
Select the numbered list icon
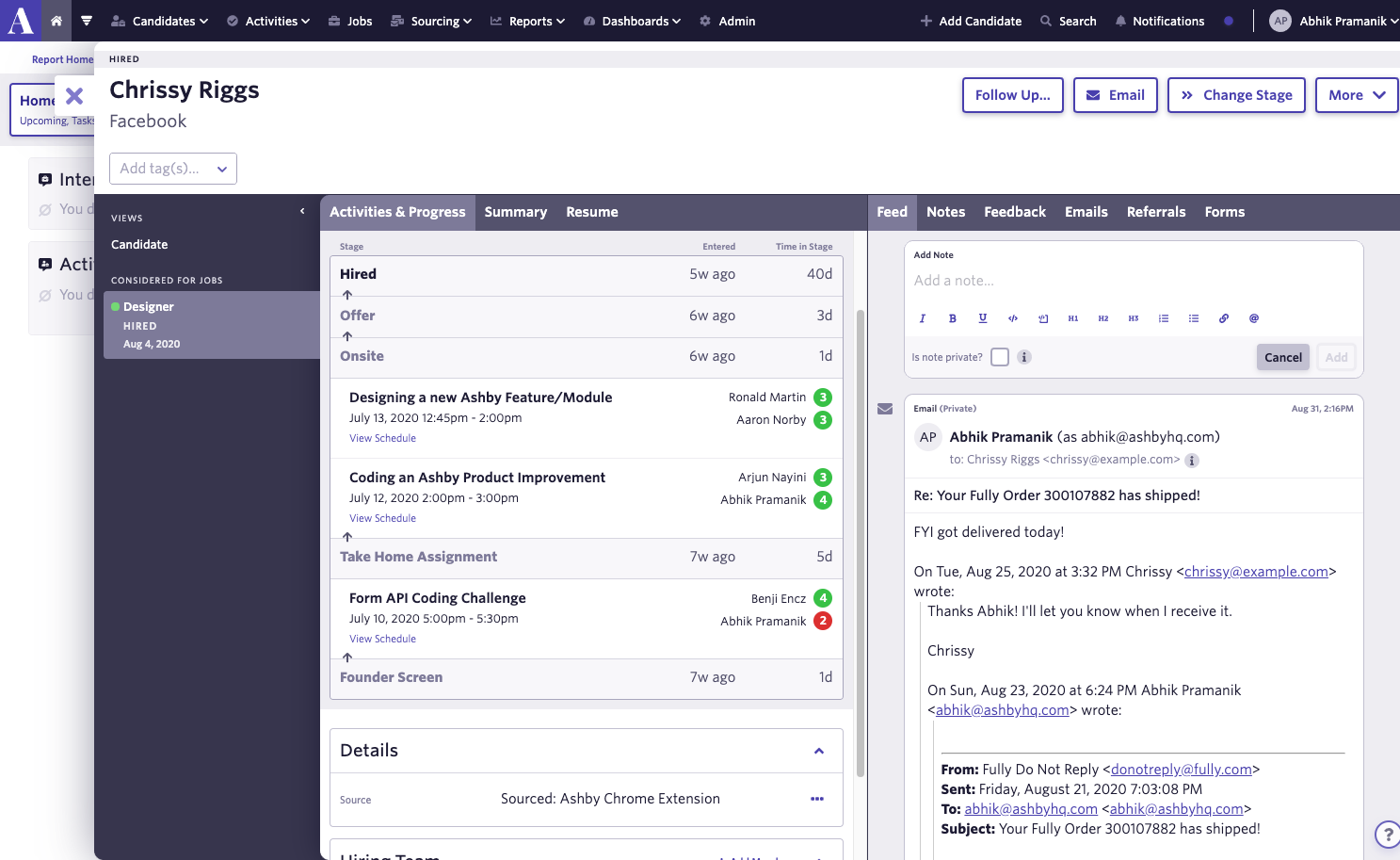point(1164,318)
